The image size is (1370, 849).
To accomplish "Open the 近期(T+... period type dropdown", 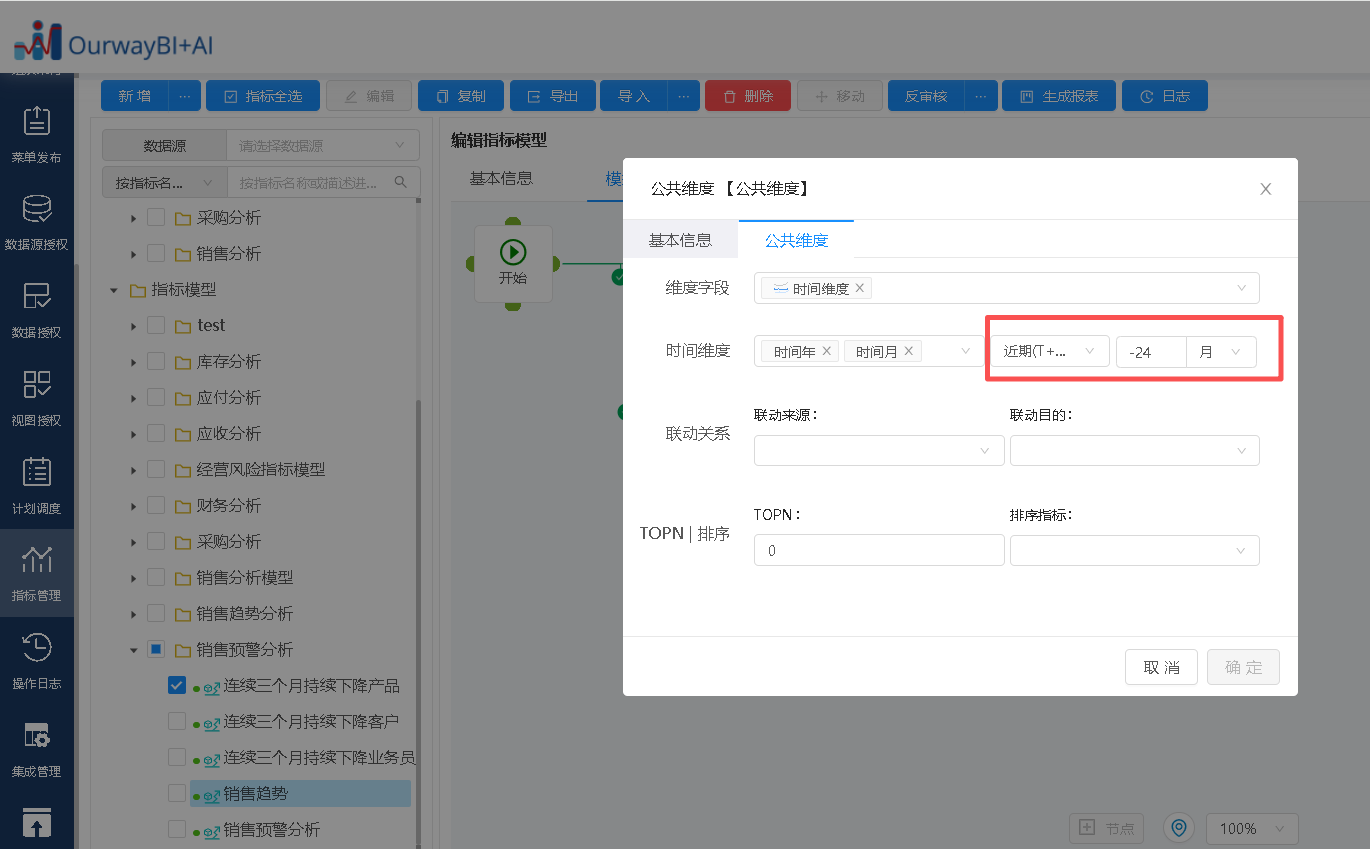I will pos(1049,351).
